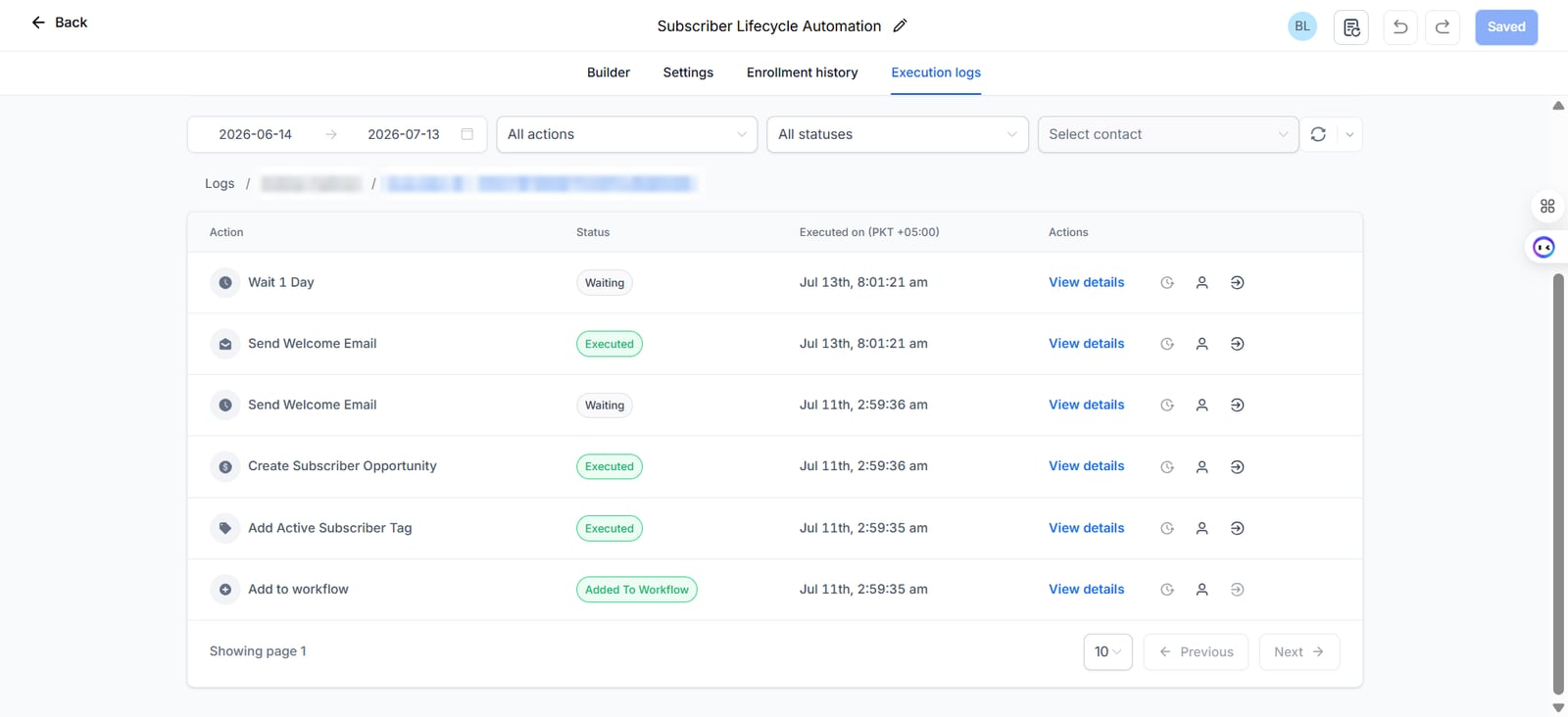This screenshot has height=717, width=1568.
Task: Click the Next page button
Action: click(1298, 652)
